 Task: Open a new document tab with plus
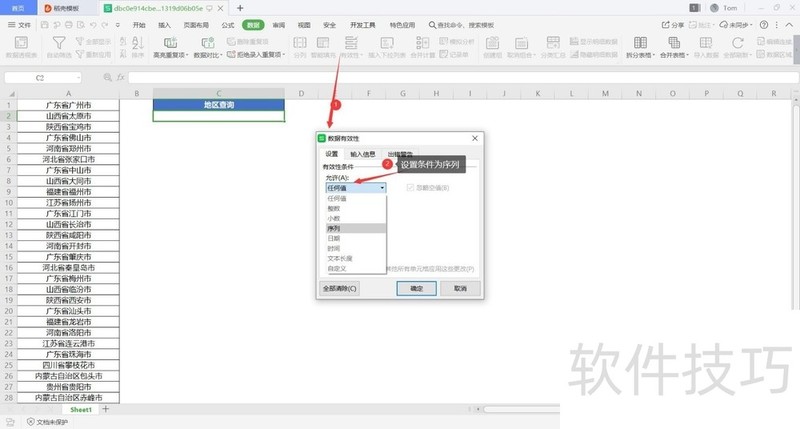tap(240, 8)
